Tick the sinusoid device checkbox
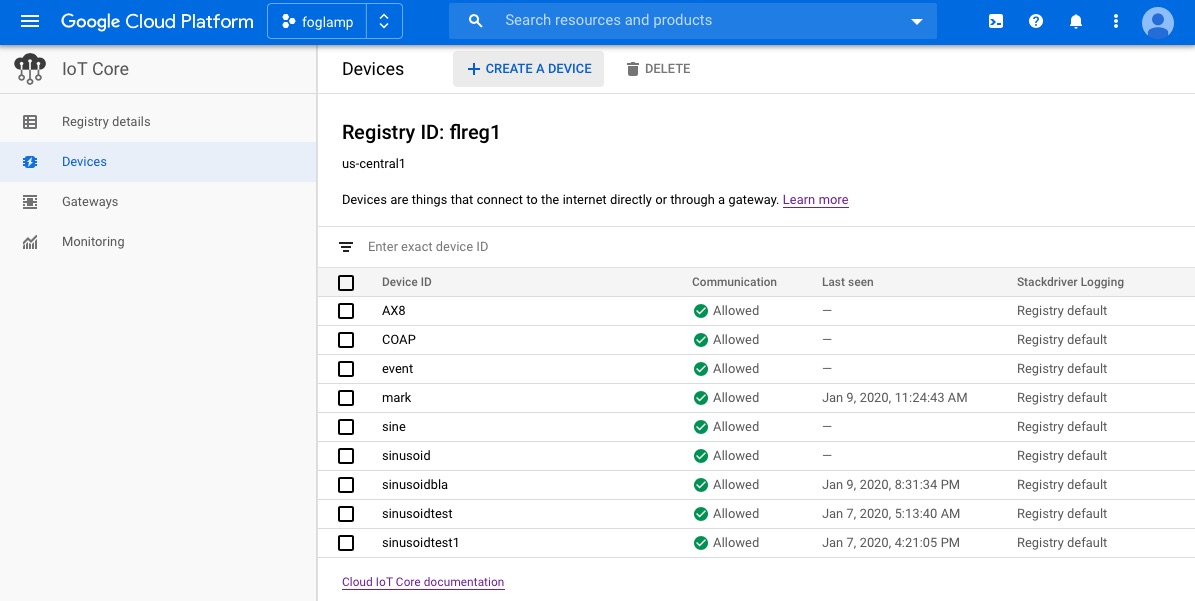1195x601 pixels. click(x=346, y=456)
